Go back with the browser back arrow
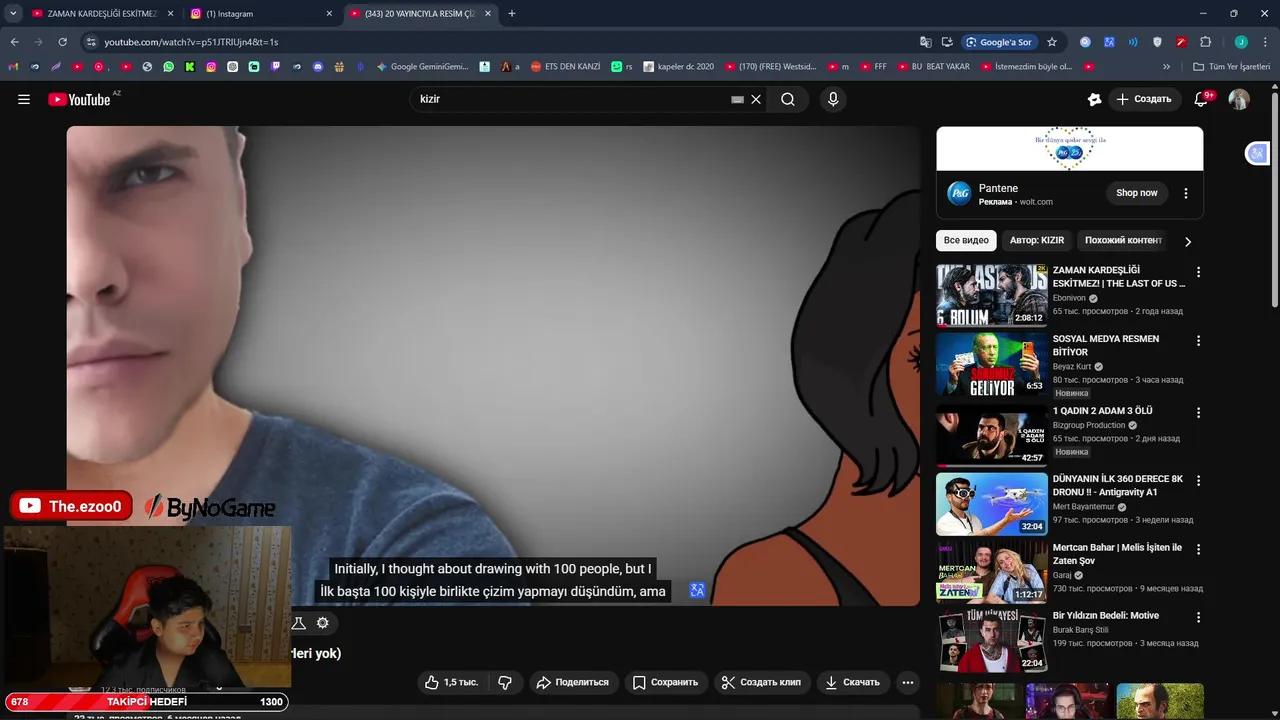Screen dimensions: 1280x720 [x=14, y=42]
